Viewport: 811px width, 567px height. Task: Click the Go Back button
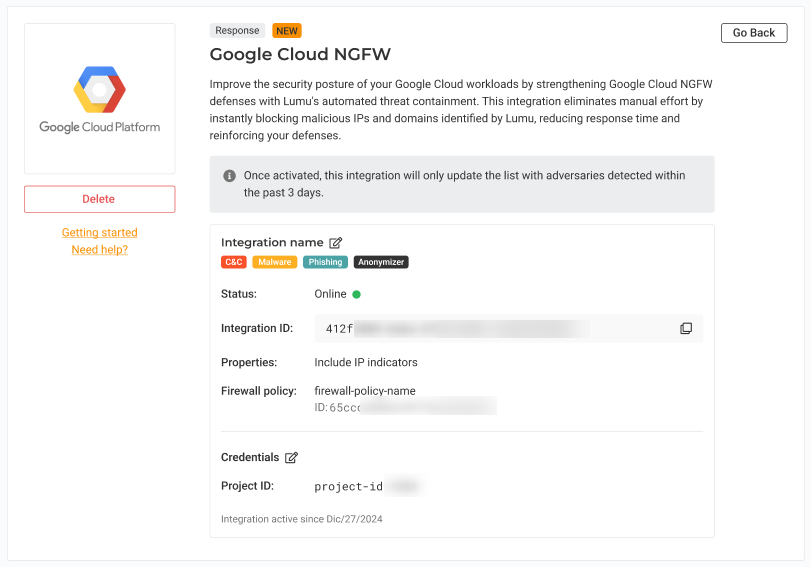tap(753, 33)
